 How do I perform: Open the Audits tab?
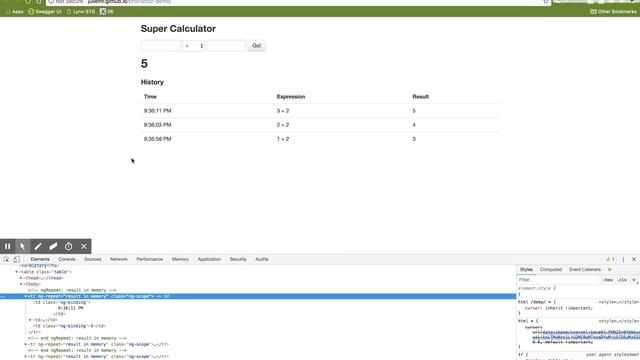point(262,259)
